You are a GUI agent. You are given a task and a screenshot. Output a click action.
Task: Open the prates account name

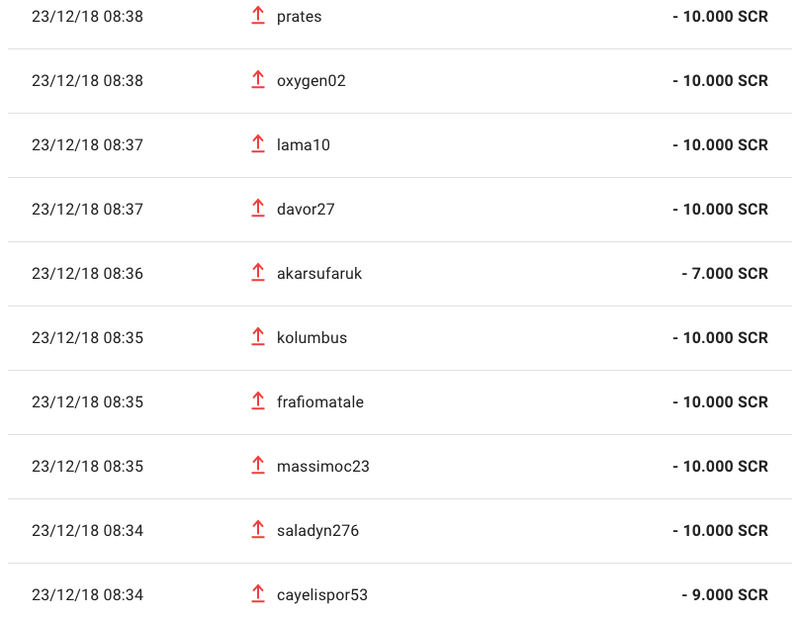pyautogui.click(x=299, y=17)
